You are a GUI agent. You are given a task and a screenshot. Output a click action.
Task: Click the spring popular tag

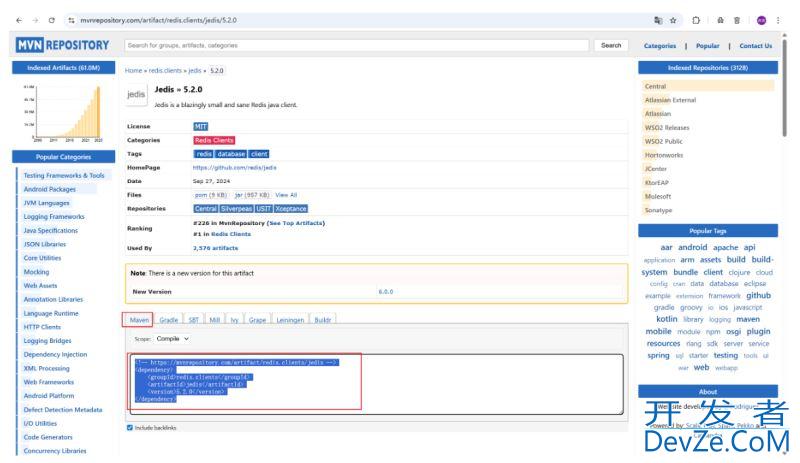[658, 356]
